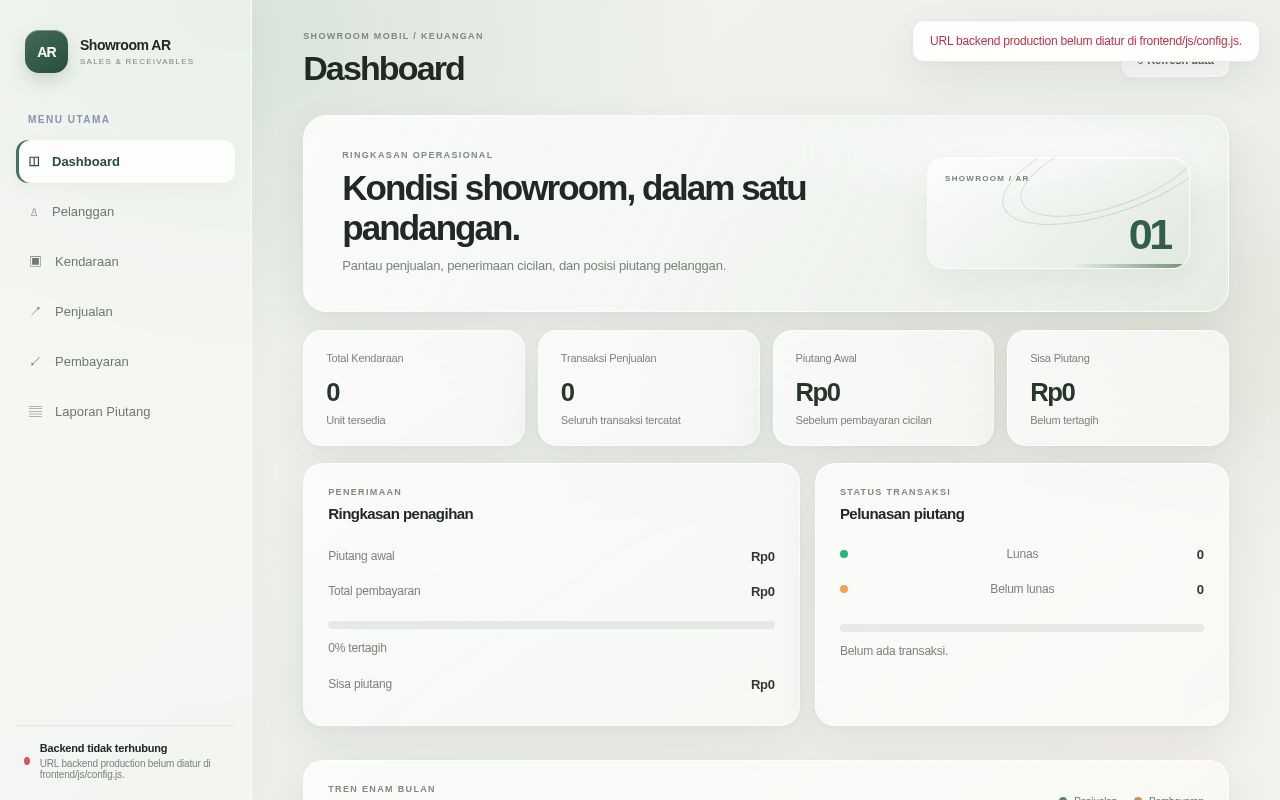Viewport: 1280px width, 800px height.
Task: Click the Laporan Piutang lines icon
Action: click(35, 411)
